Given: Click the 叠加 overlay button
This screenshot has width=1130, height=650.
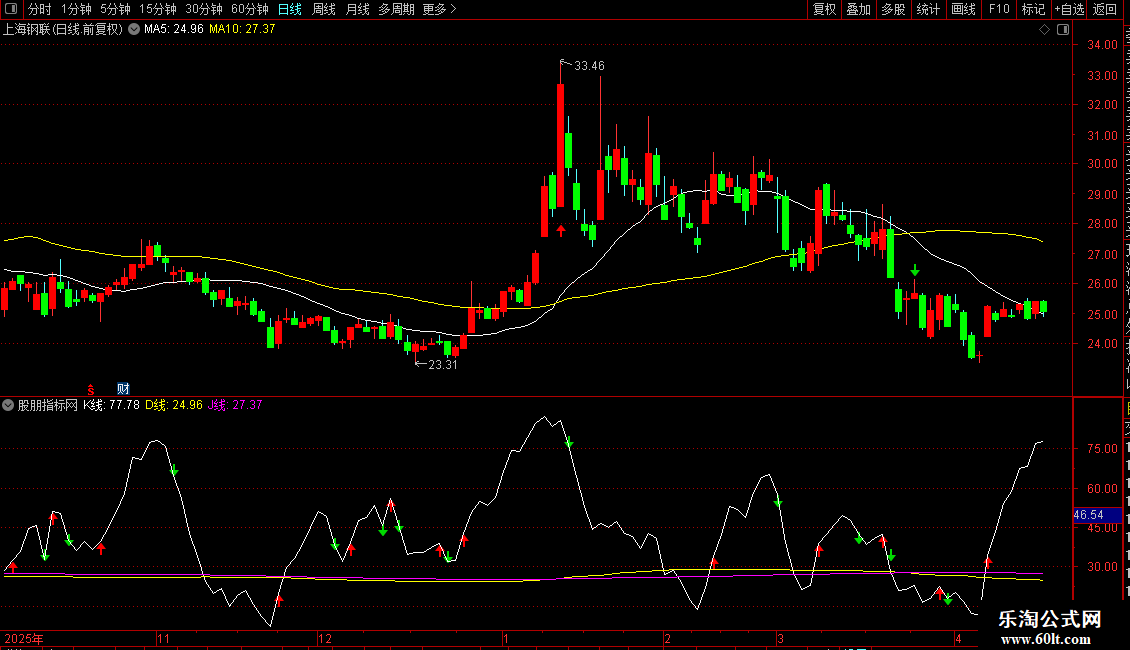Looking at the screenshot, I should click(858, 9).
